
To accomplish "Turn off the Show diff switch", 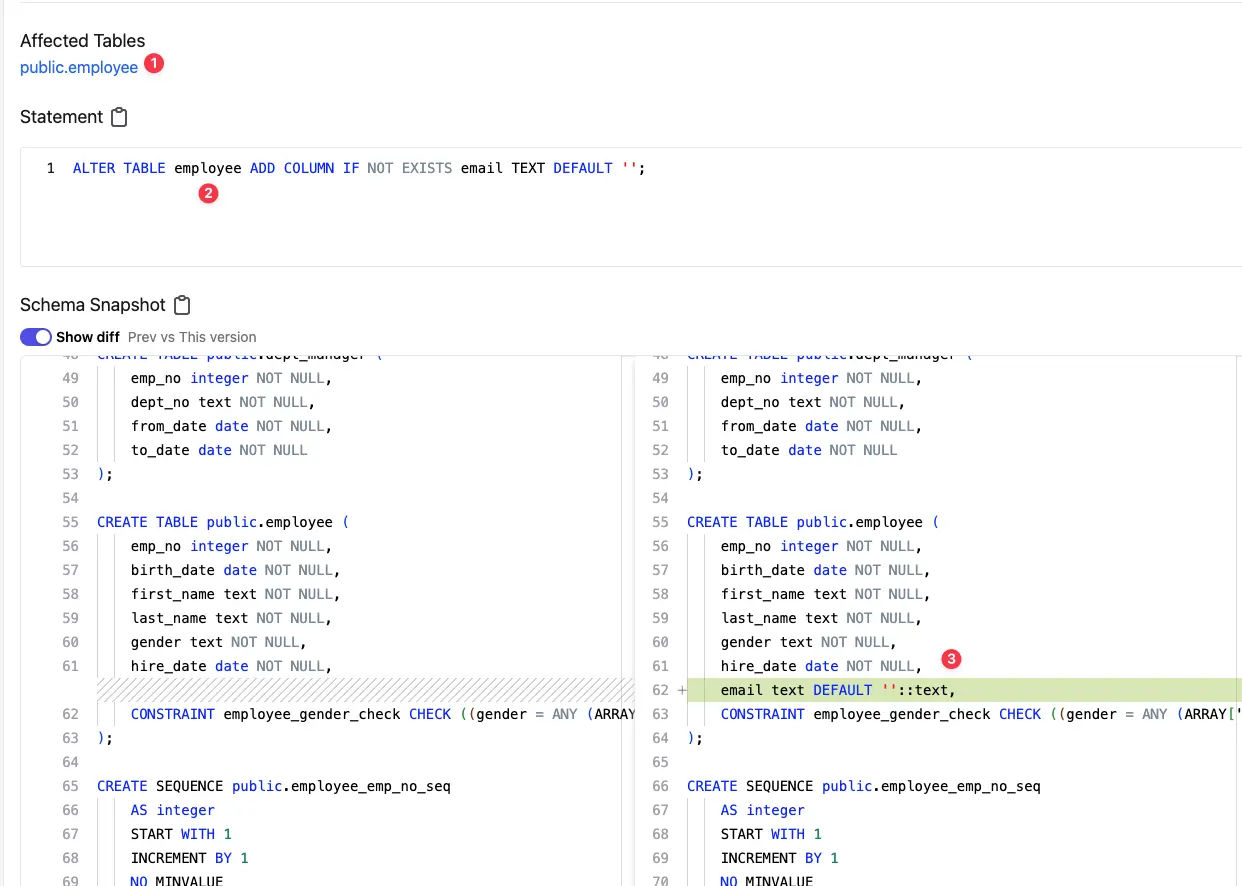I will click(x=36, y=337).
